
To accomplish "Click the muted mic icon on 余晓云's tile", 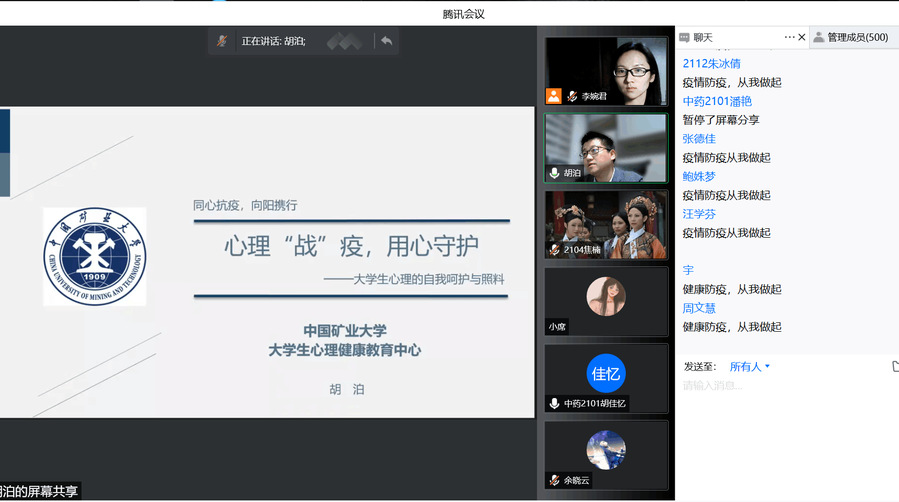I will coord(554,481).
